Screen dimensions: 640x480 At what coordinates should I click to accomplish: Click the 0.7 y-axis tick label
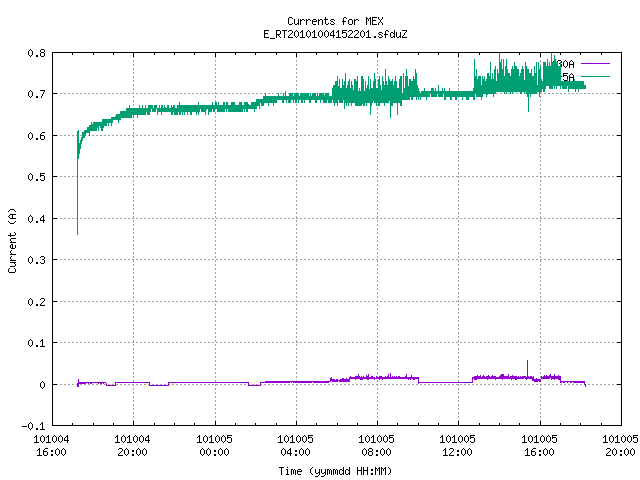(x=36, y=94)
